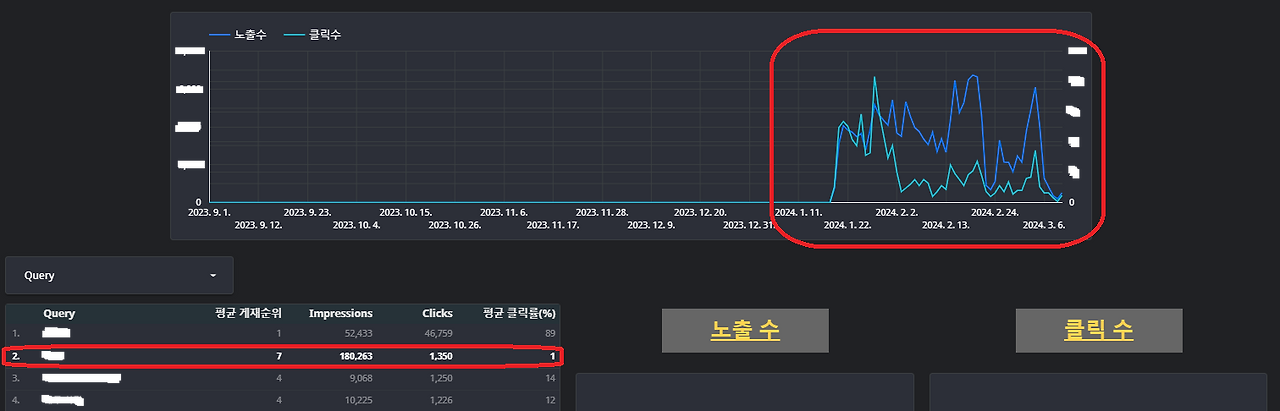Click the 2023. 11. 28. axis label
This screenshot has height=411, width=1280.
[x=601, y=212]
